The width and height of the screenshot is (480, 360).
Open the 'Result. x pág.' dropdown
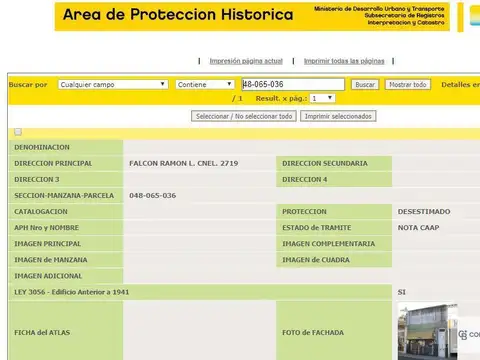(322, 98)
